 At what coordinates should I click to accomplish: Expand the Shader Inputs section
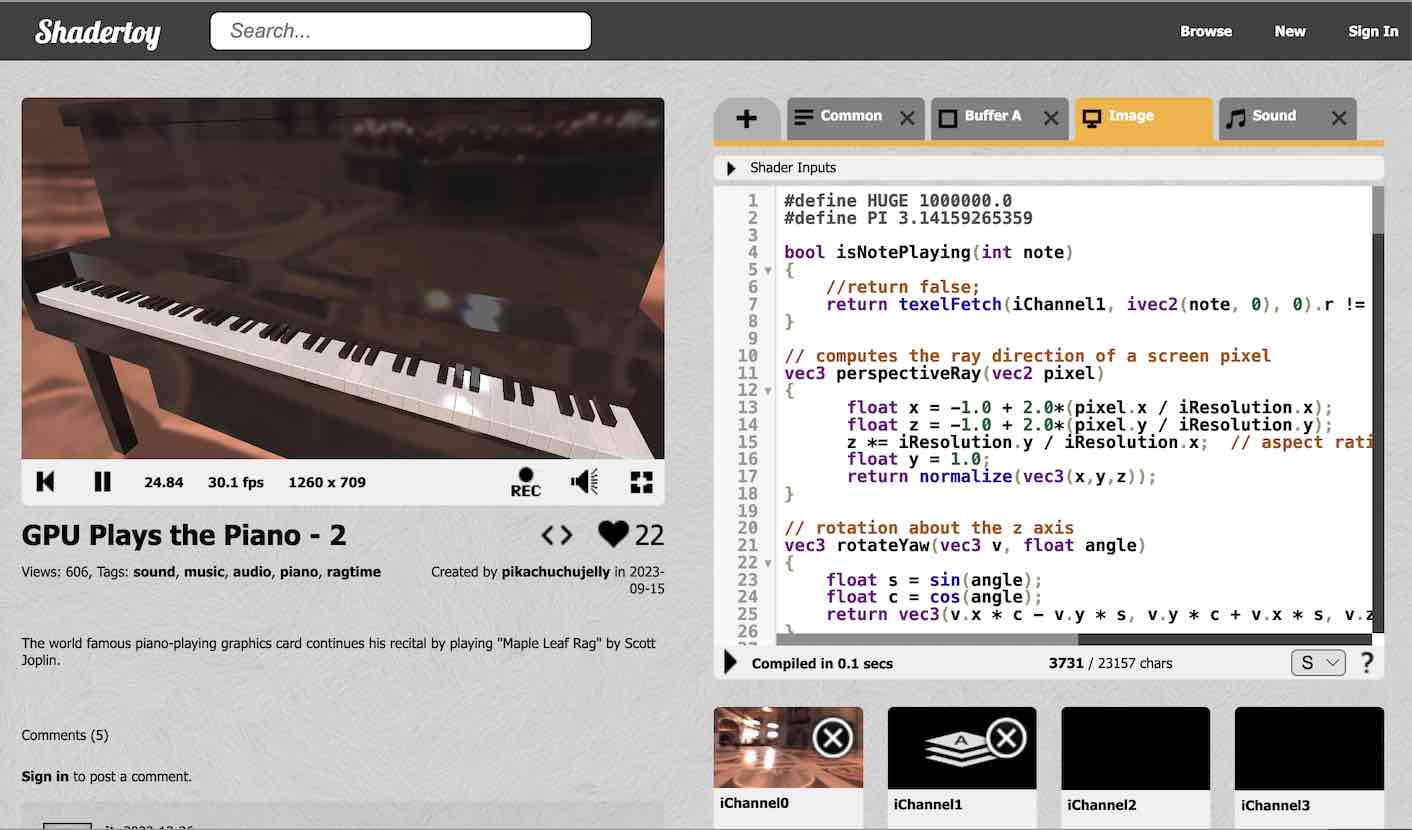729,168
